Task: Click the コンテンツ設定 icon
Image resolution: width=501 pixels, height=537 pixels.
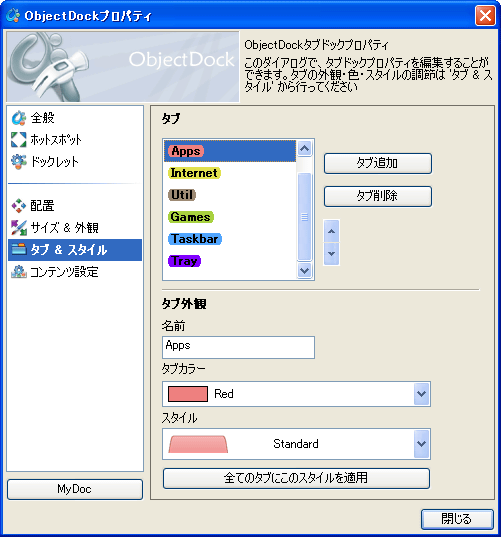Action: tap(18, 272)
